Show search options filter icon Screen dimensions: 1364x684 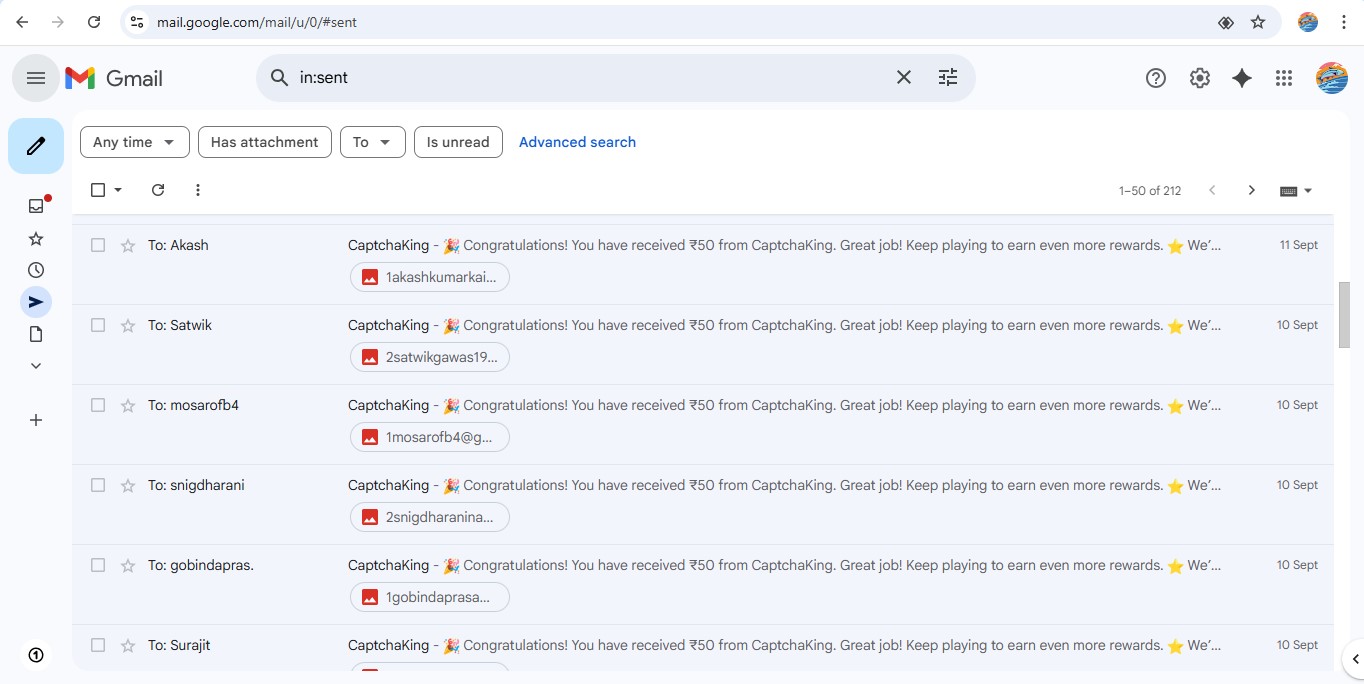pos(947,78)
